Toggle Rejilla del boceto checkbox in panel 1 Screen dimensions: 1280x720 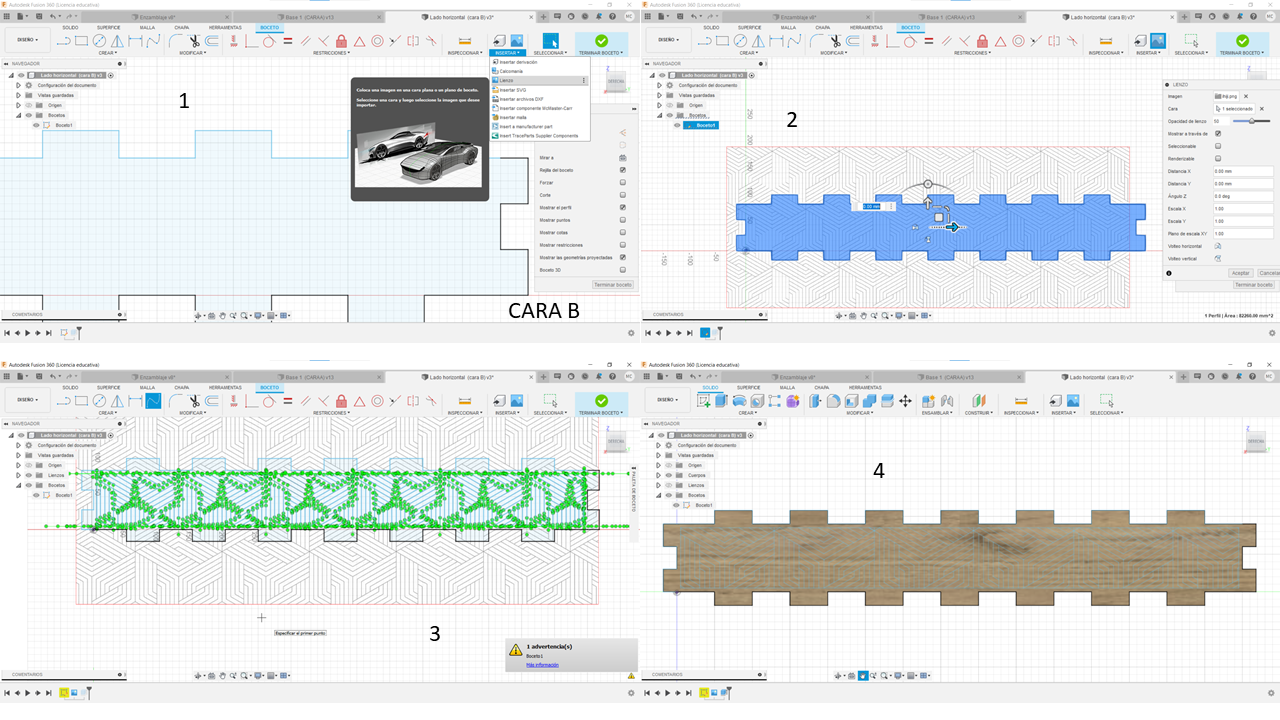[x=622, y=170]
